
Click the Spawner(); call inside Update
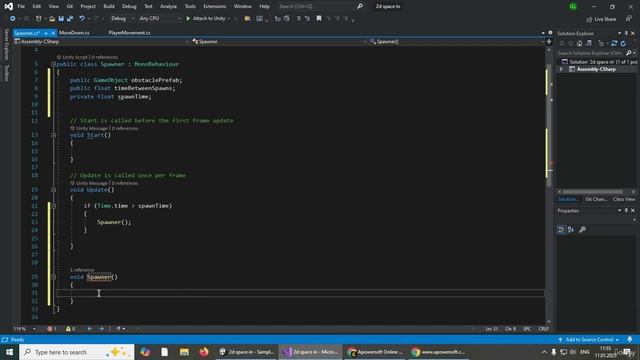pos(114,222)
